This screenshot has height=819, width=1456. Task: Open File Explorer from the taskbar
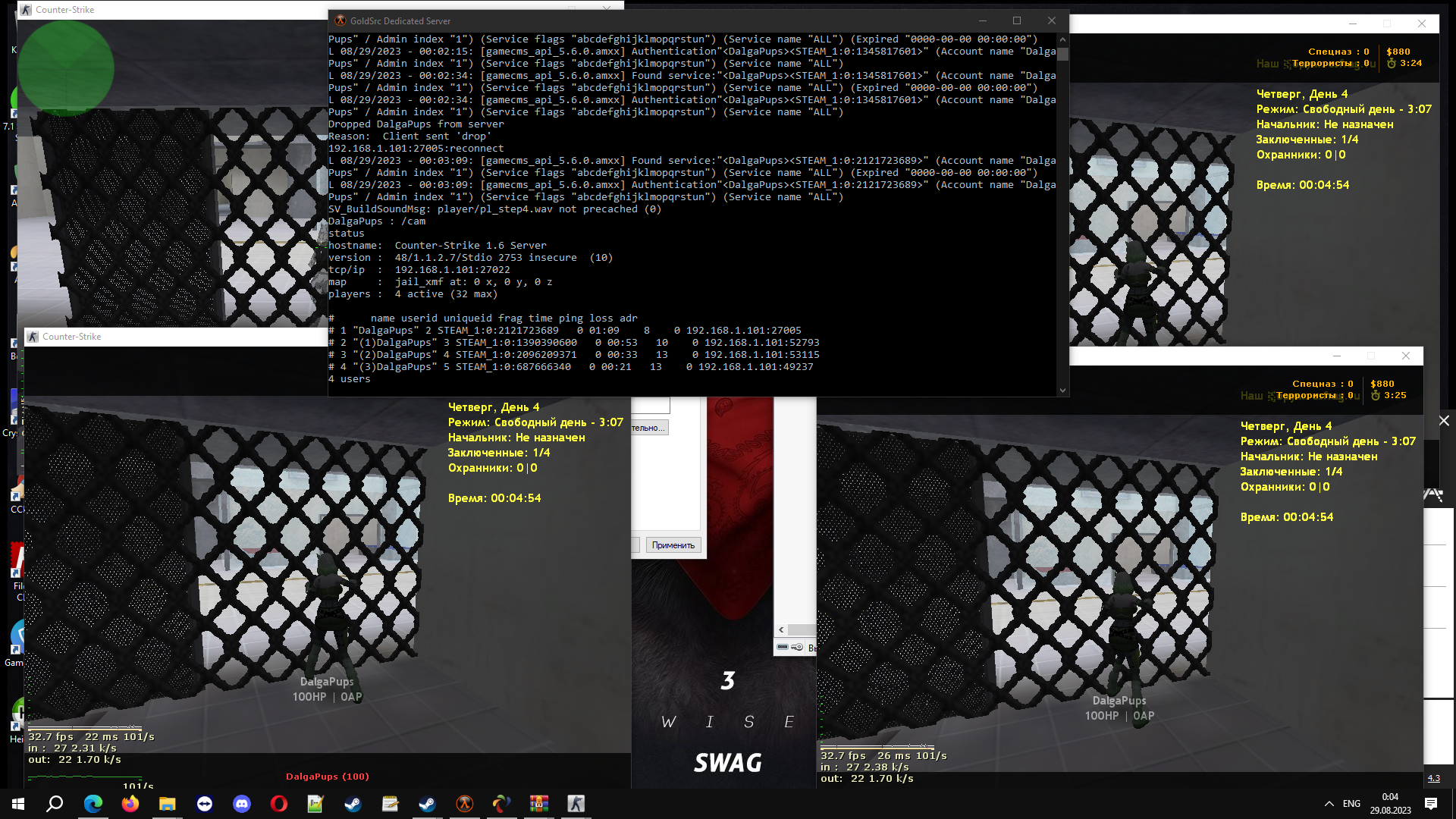pos(168,804)
